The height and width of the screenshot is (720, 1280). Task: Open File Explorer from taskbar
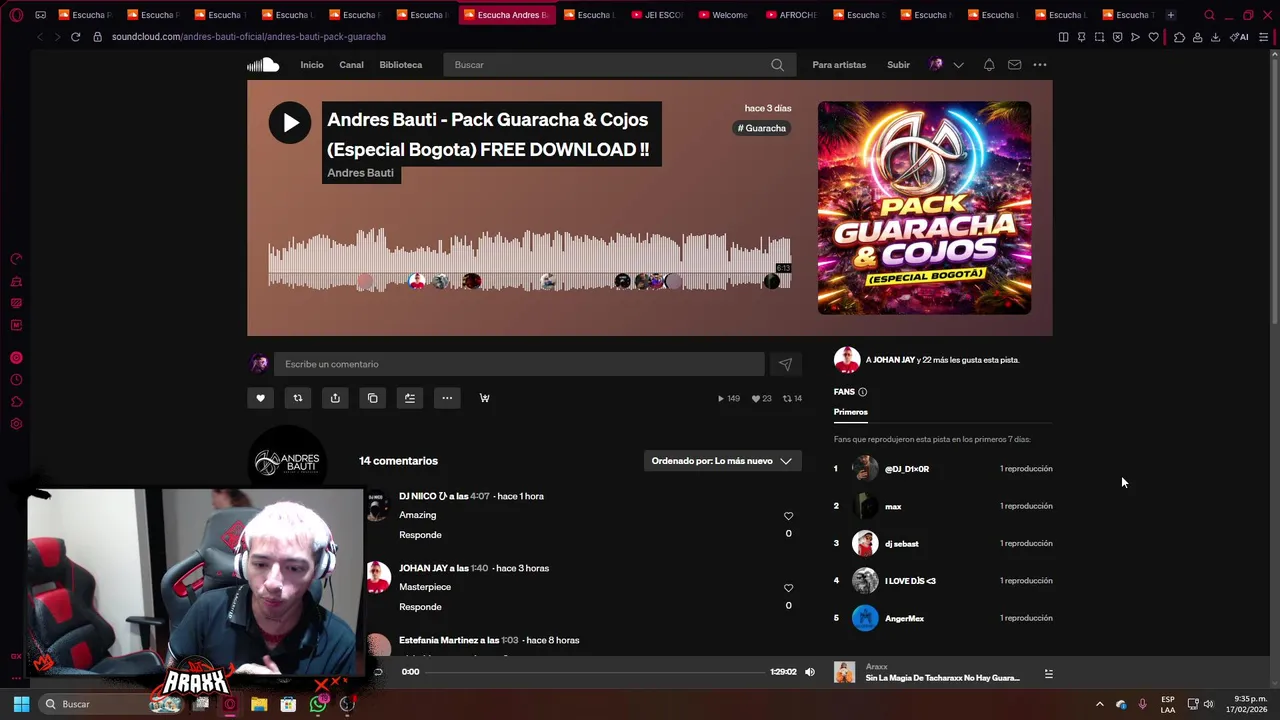click(x=259, y=704)
